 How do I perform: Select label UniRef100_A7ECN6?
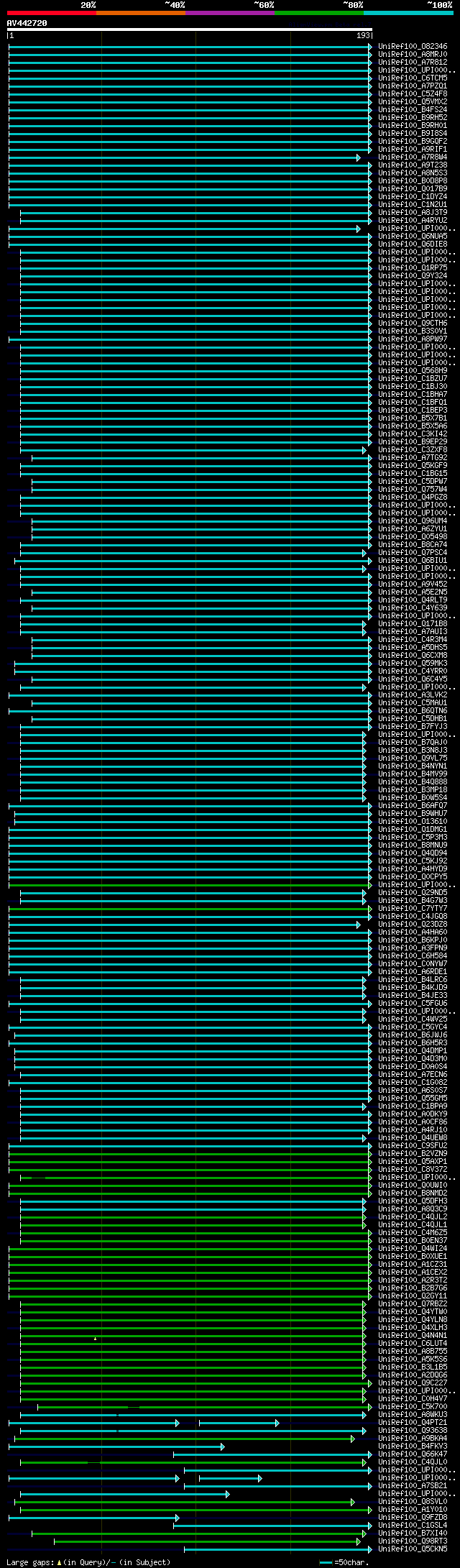click(x=413, y=1074)
